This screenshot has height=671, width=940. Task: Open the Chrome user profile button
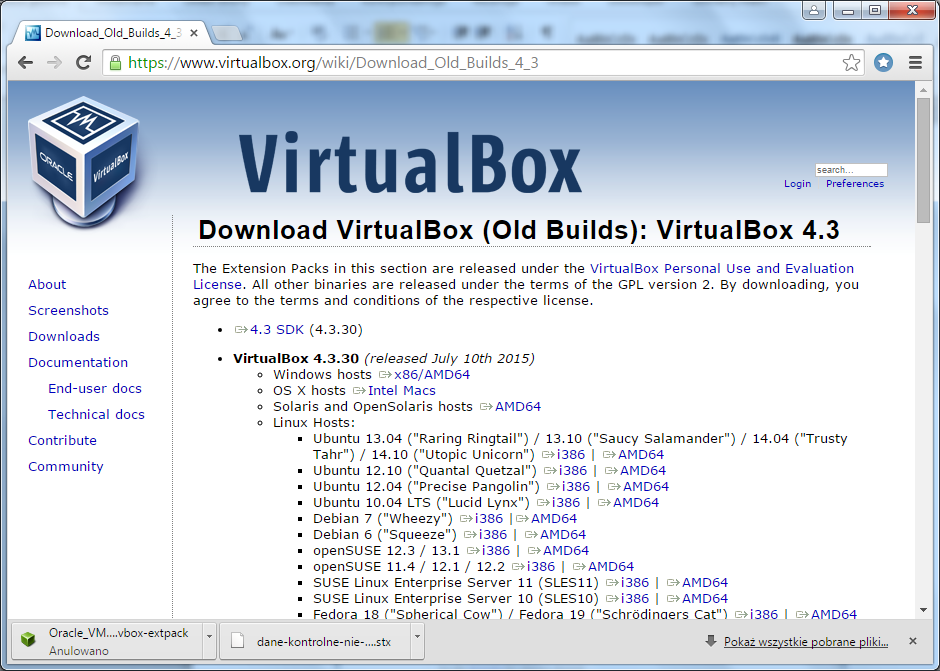point(814,10)
